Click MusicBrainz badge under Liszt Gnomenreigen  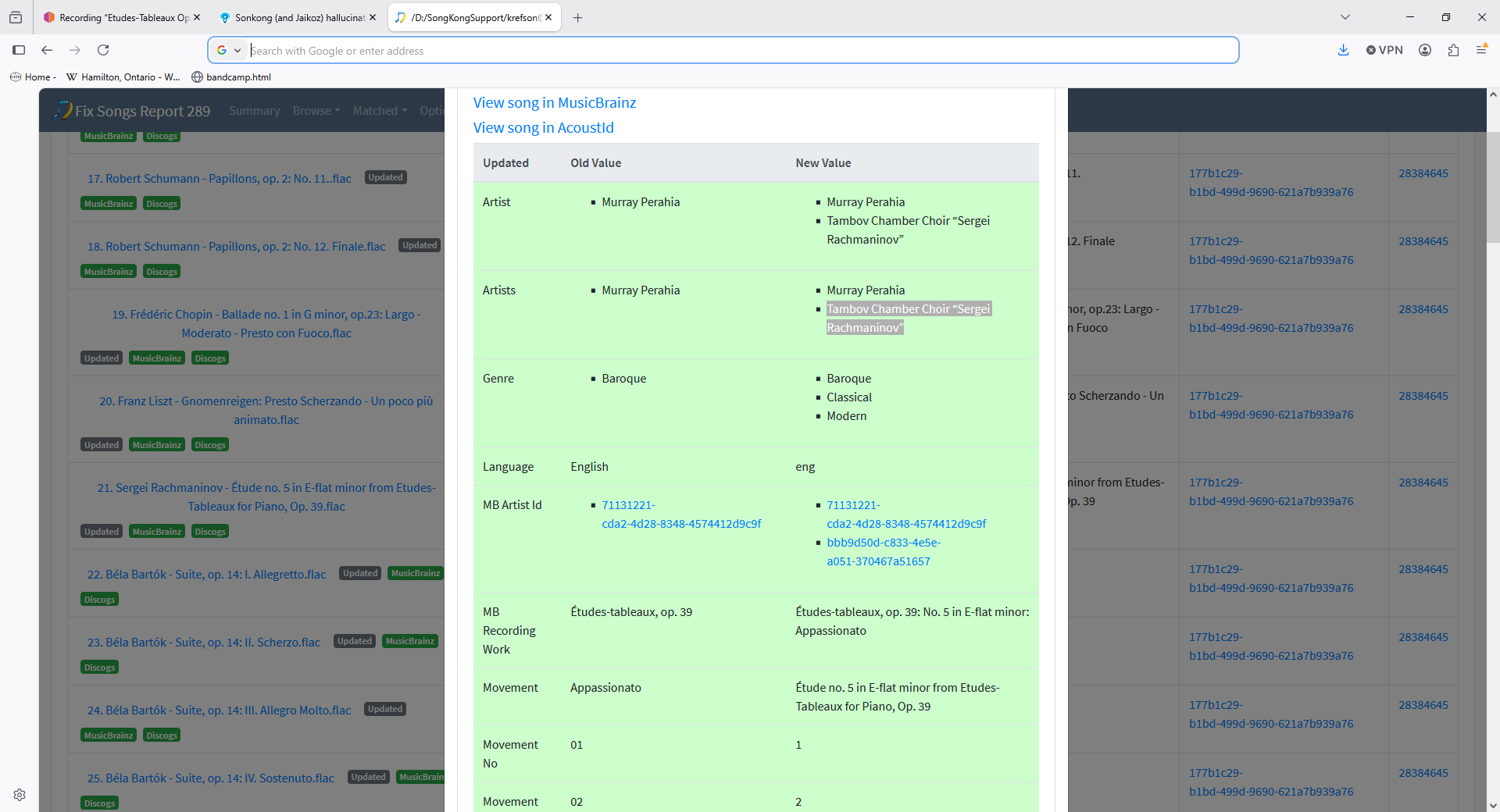tap(157, 444)
